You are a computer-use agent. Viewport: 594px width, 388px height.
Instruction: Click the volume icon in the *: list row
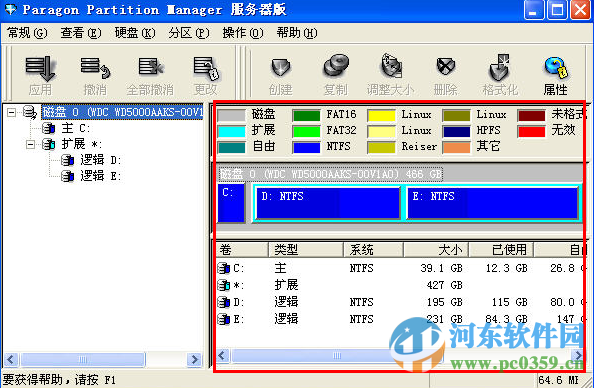pyautogui.click(x=224, y=285)
